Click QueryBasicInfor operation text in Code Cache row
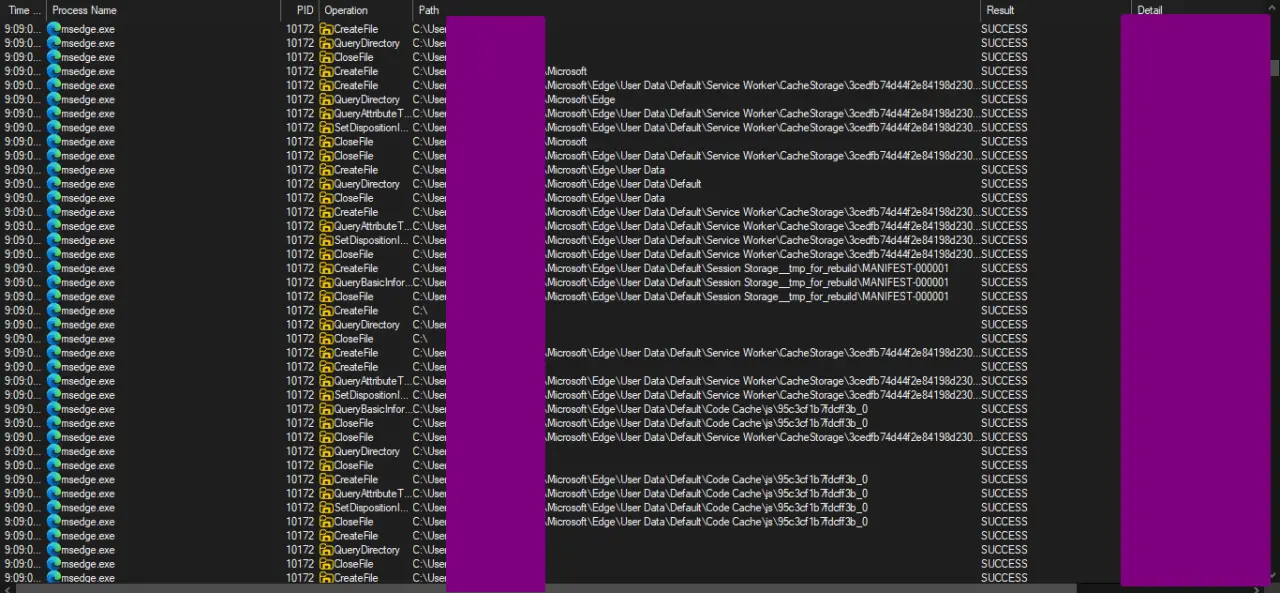 [x=372, y=409]
